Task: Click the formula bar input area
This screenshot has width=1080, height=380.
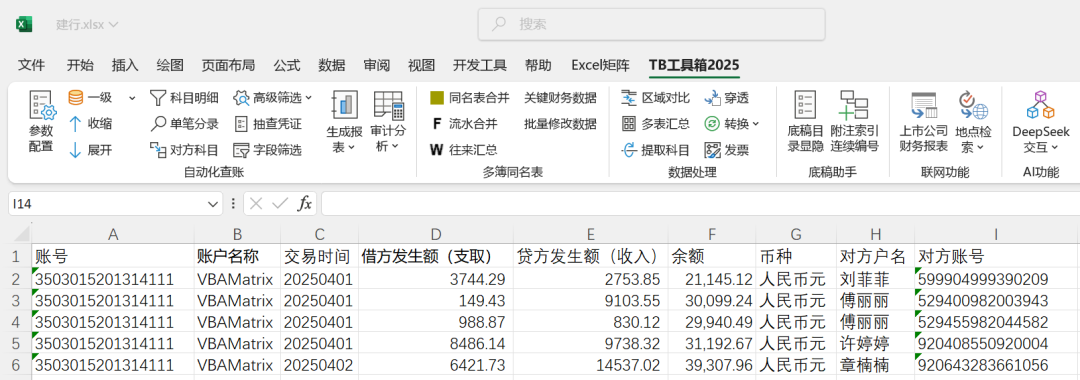Action: click(700, 204)
